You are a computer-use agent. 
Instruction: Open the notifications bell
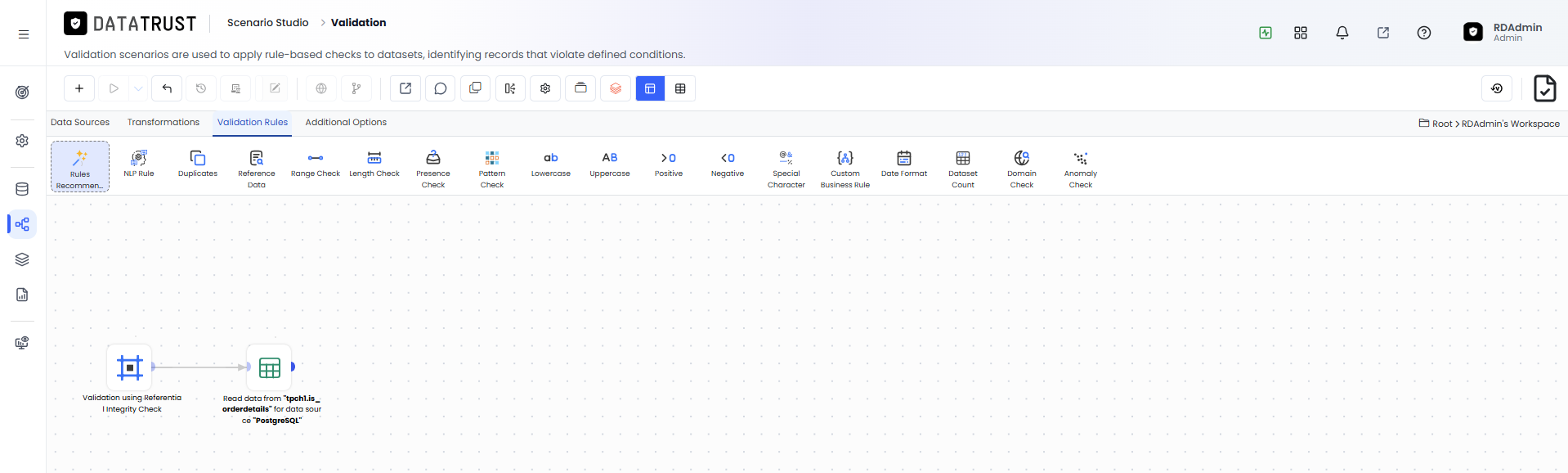pos(1342,33)
